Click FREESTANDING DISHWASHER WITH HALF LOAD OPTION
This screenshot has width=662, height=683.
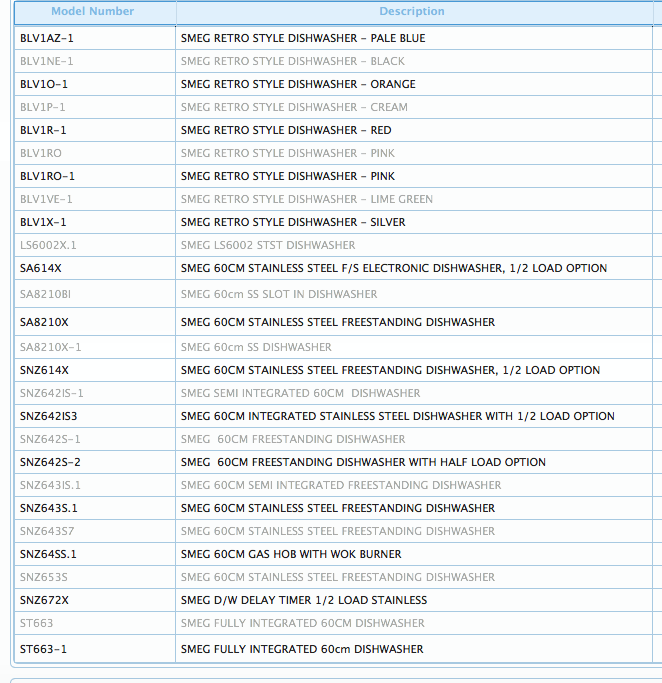point(363,463)
